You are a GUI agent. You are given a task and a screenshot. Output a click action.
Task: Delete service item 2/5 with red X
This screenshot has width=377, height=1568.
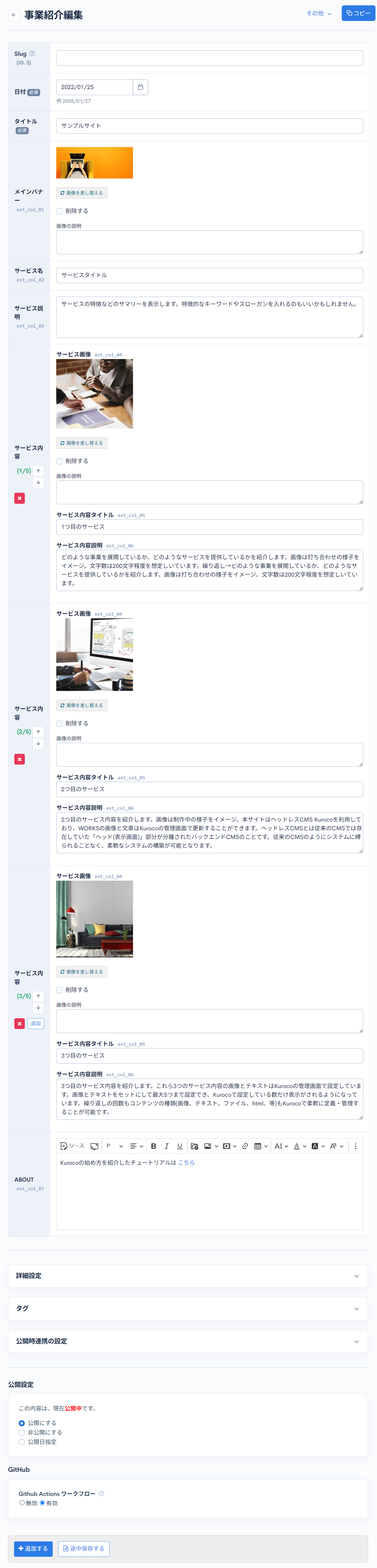pos(19,759)
